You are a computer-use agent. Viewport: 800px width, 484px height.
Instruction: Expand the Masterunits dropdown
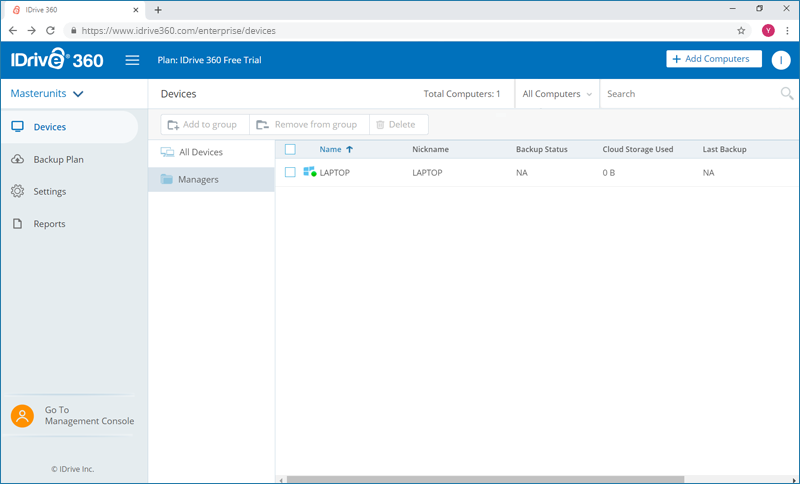47,94
